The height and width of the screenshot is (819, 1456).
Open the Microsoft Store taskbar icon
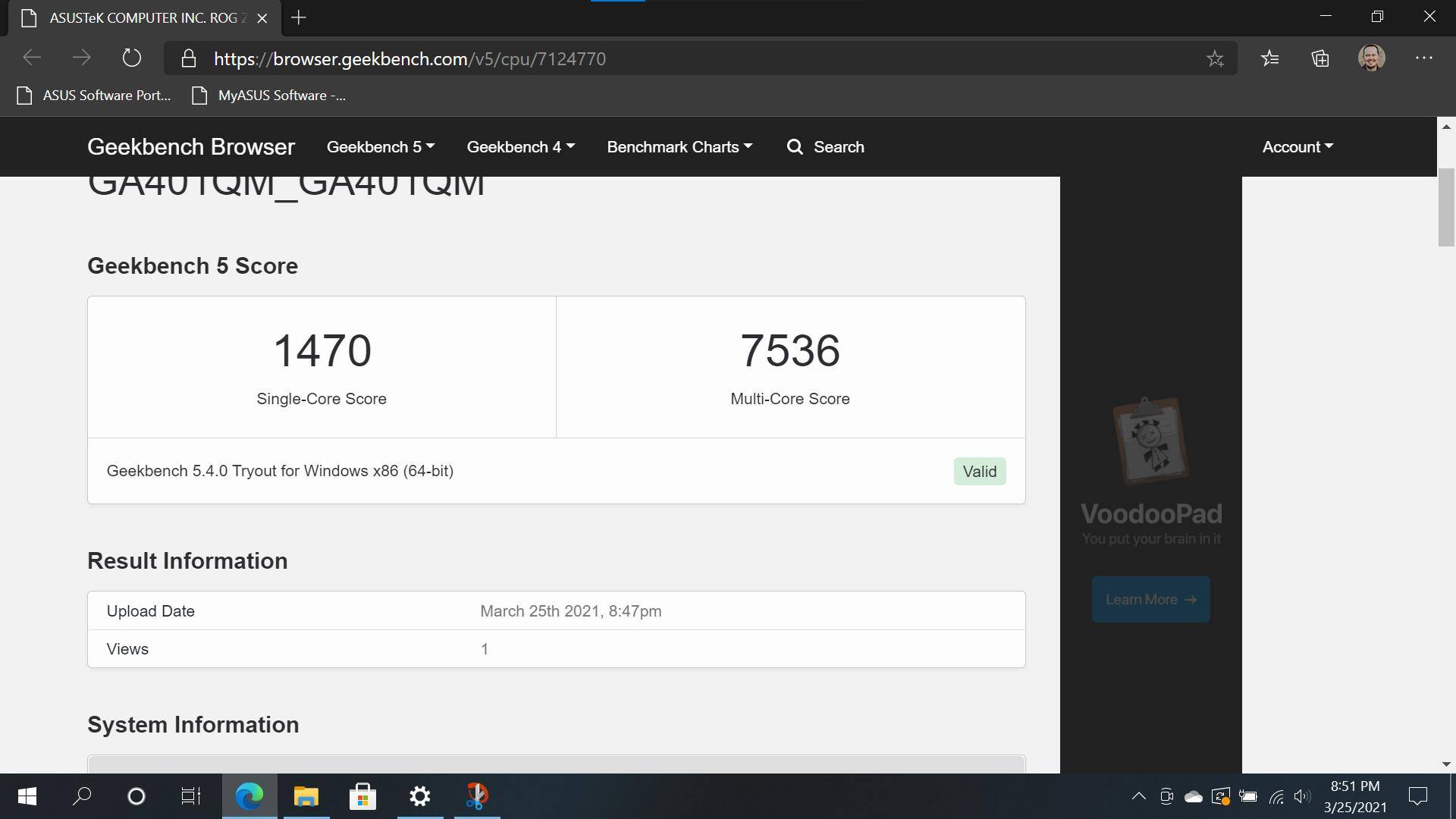tap(362, 796)
